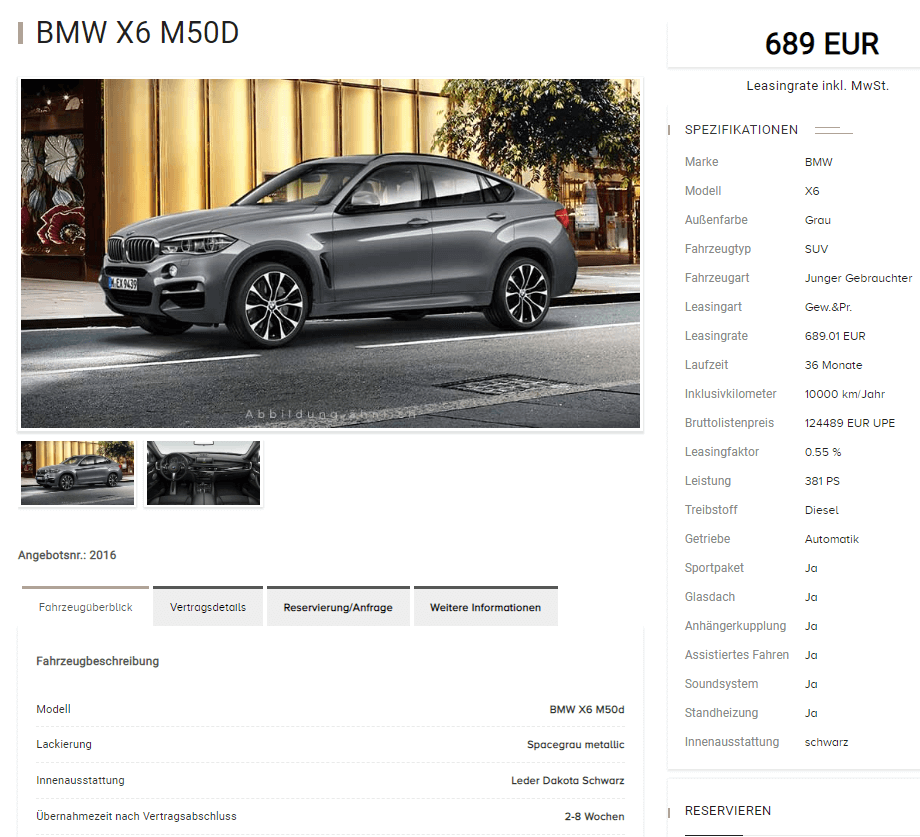Image resolution: width=920 pixels, height=837 pixels.
Task: Click the RESERVIEREN section heading
Action: [x=728, y=811]
